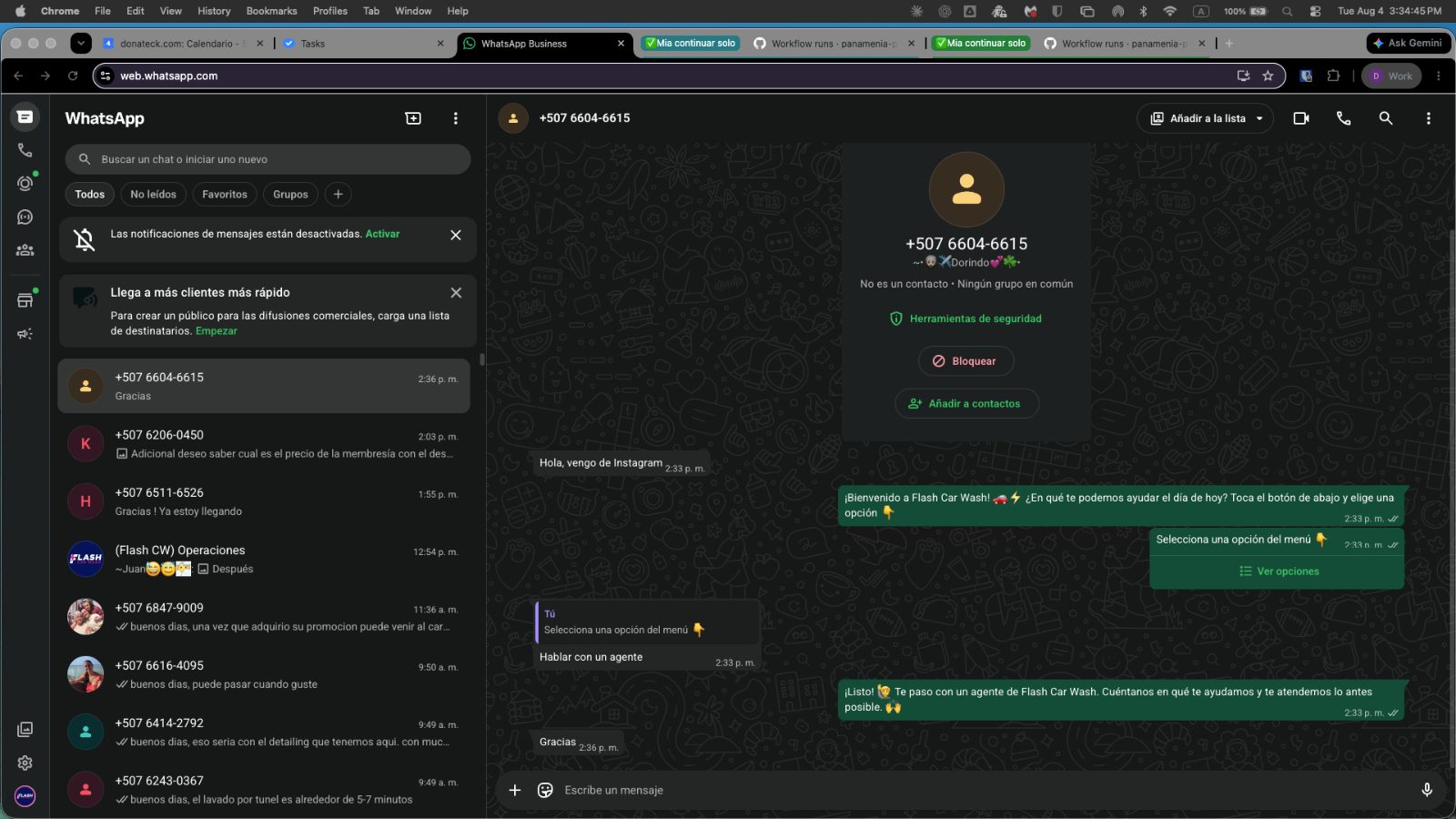Select the 'Favoritos' chat filter
The width and height of the screenshot is (1456, 819).
225,194
